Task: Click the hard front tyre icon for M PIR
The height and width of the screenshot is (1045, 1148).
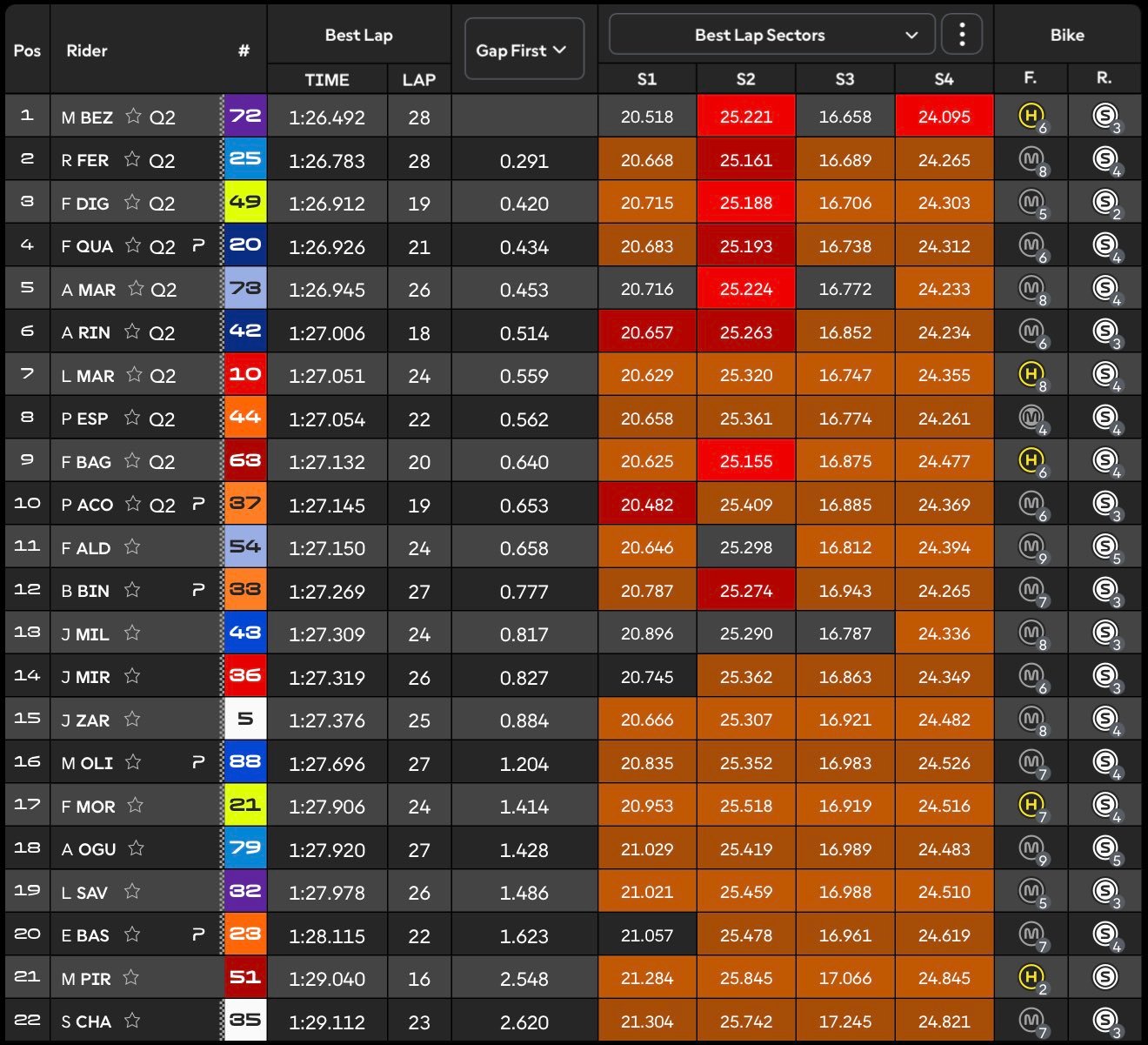Action: point(1031,976)
